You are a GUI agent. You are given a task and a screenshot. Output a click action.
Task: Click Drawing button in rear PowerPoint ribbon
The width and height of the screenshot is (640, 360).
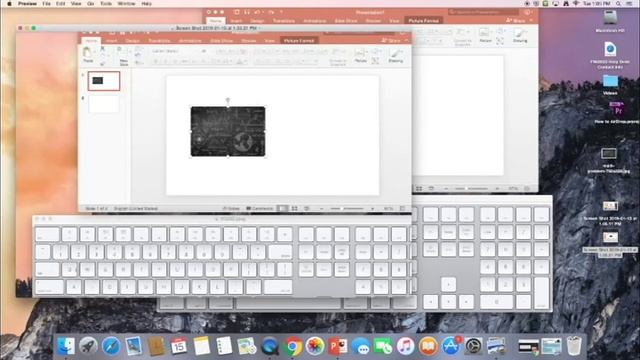pyautogui.click(x=520, y=36)
